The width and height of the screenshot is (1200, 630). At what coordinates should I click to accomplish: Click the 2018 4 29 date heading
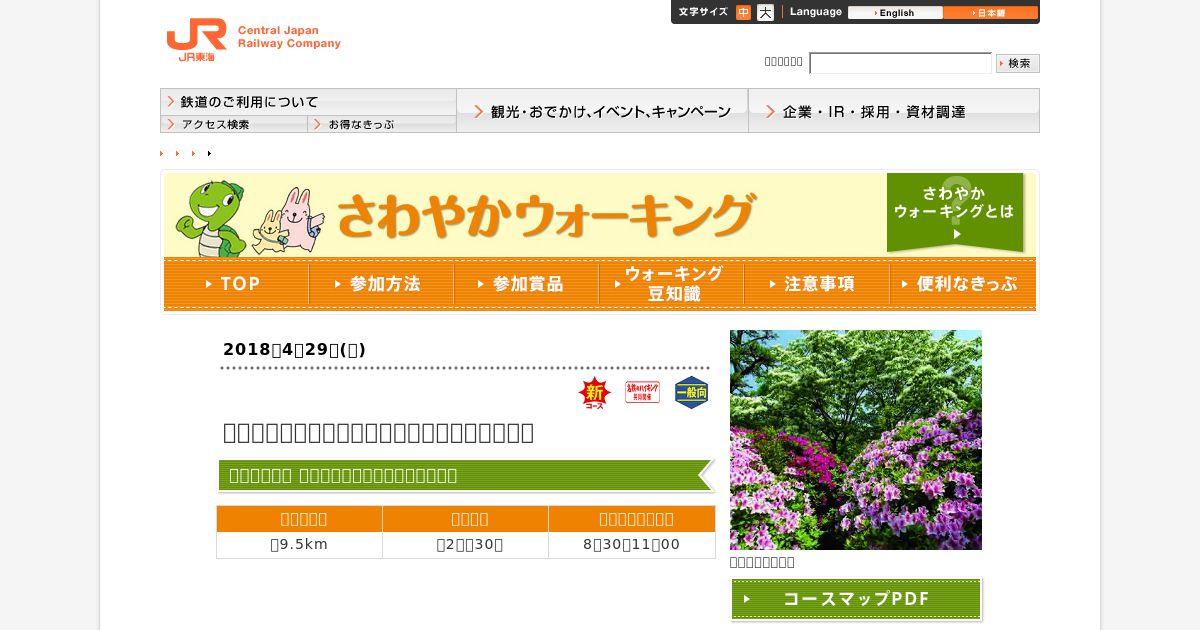[x=294, y=349]
